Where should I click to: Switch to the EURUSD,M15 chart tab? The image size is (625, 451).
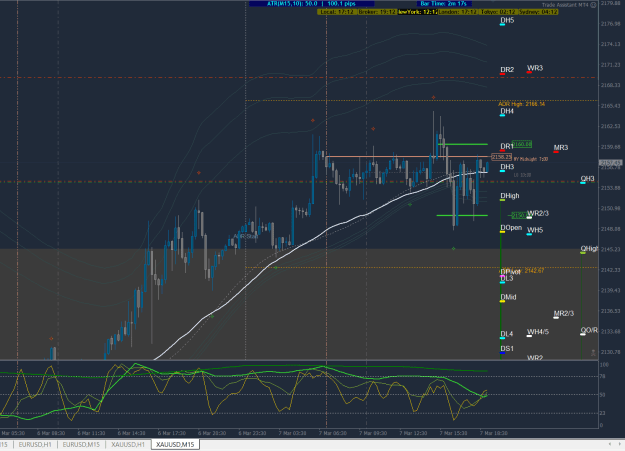[x=81, y=445]
